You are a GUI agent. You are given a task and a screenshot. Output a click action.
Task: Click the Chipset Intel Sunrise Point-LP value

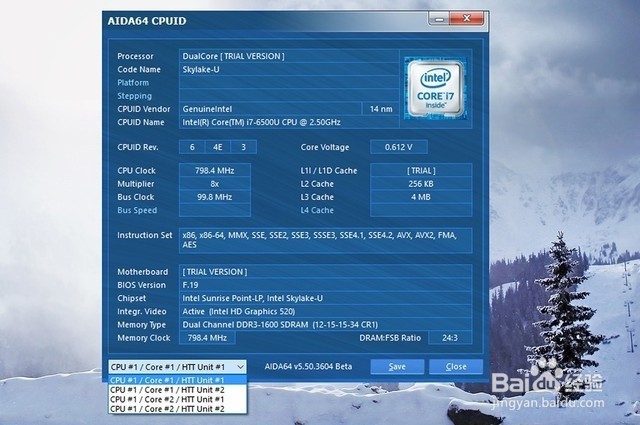(325, 298)
